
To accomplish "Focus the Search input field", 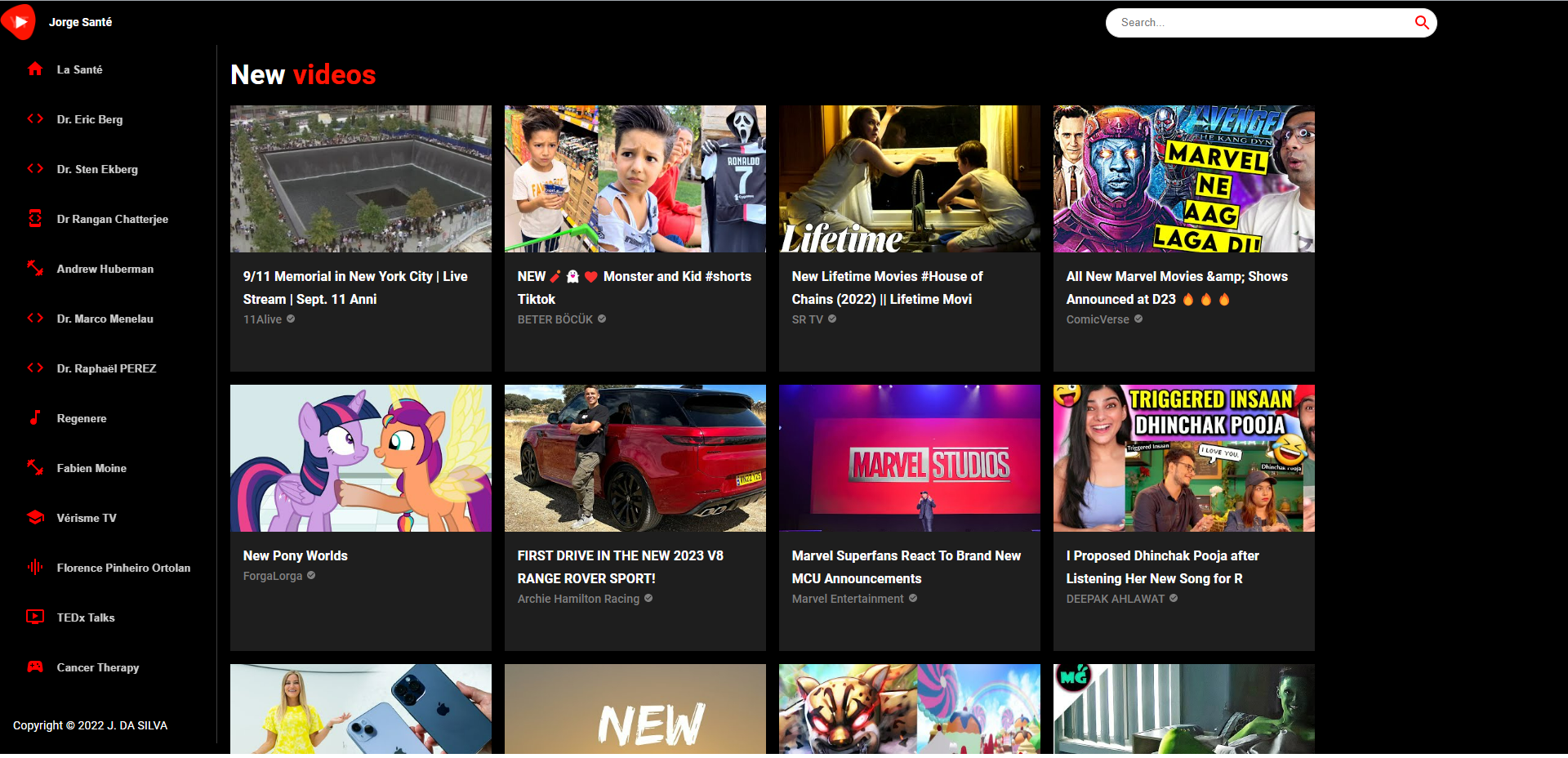I will (x=1262, y=23).
